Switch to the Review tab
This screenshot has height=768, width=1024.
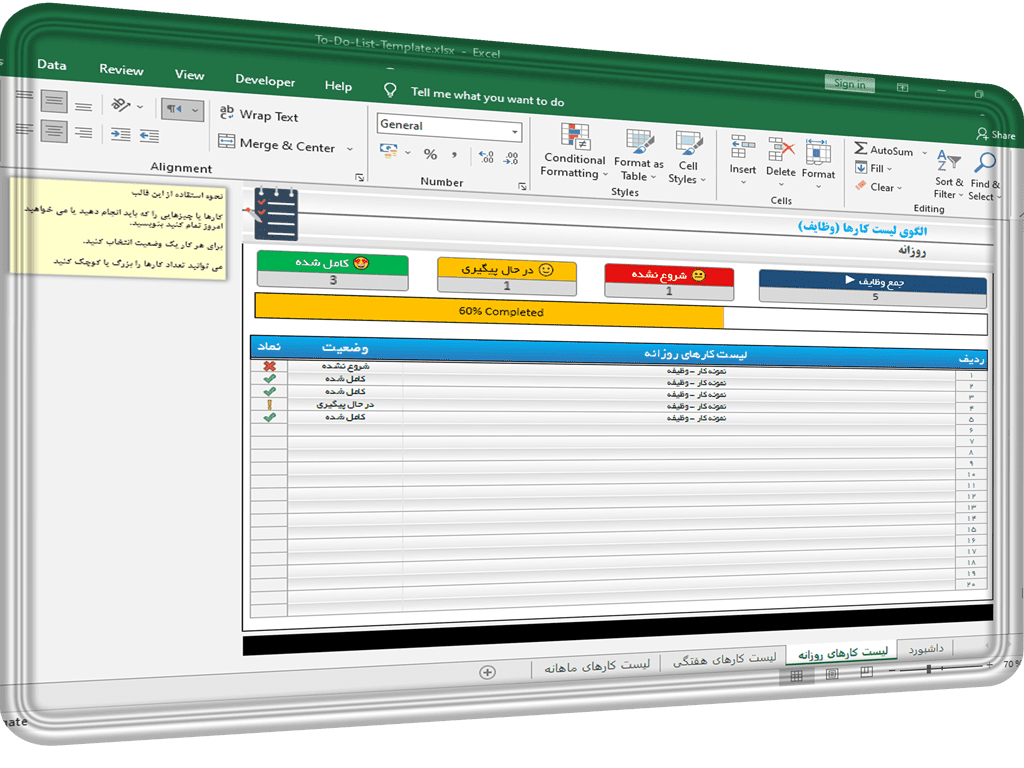pyautogui.click(x=121, y=70)
